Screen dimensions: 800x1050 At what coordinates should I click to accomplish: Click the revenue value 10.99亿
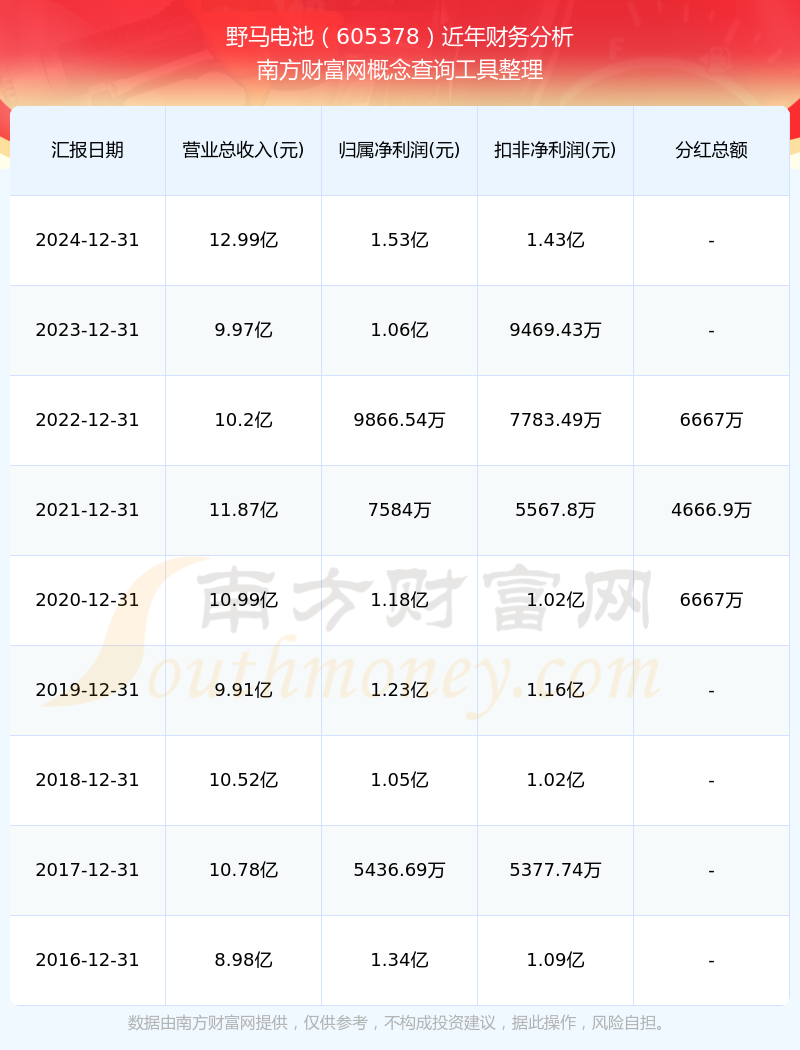click(244, 600)
